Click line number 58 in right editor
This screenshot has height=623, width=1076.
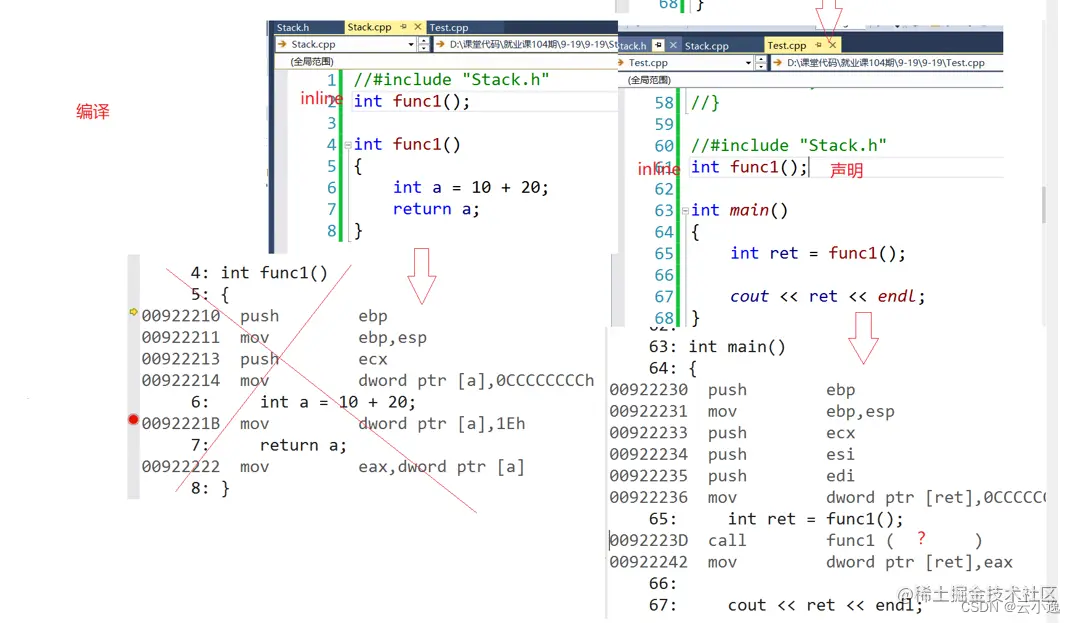(664, 103)
